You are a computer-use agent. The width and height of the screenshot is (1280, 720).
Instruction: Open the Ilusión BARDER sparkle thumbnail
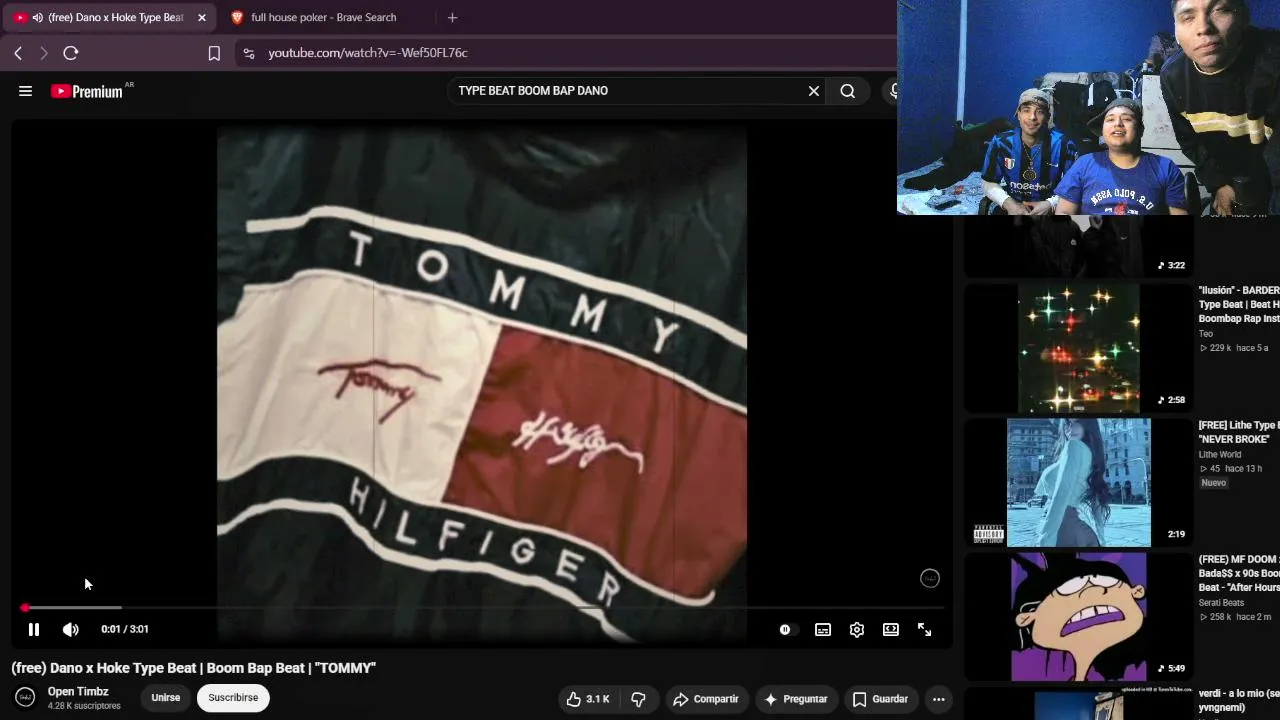1078,349
